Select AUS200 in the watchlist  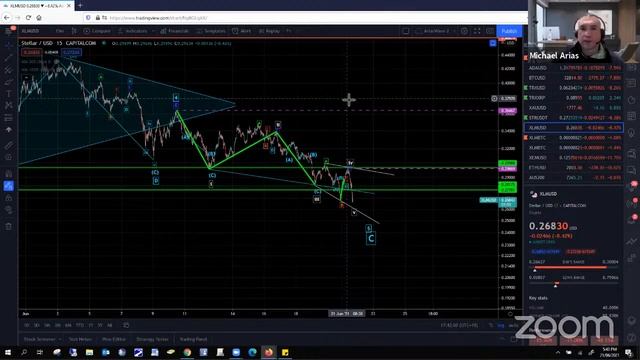click(x=574, y=178)
